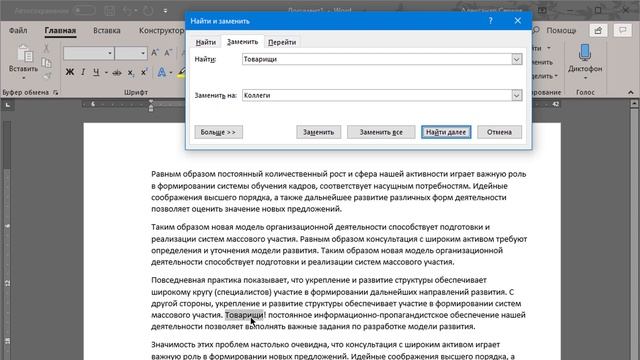The image size is (640, 360).
Task: Expand the Найти field history dropdown
Action: (516, 59)
